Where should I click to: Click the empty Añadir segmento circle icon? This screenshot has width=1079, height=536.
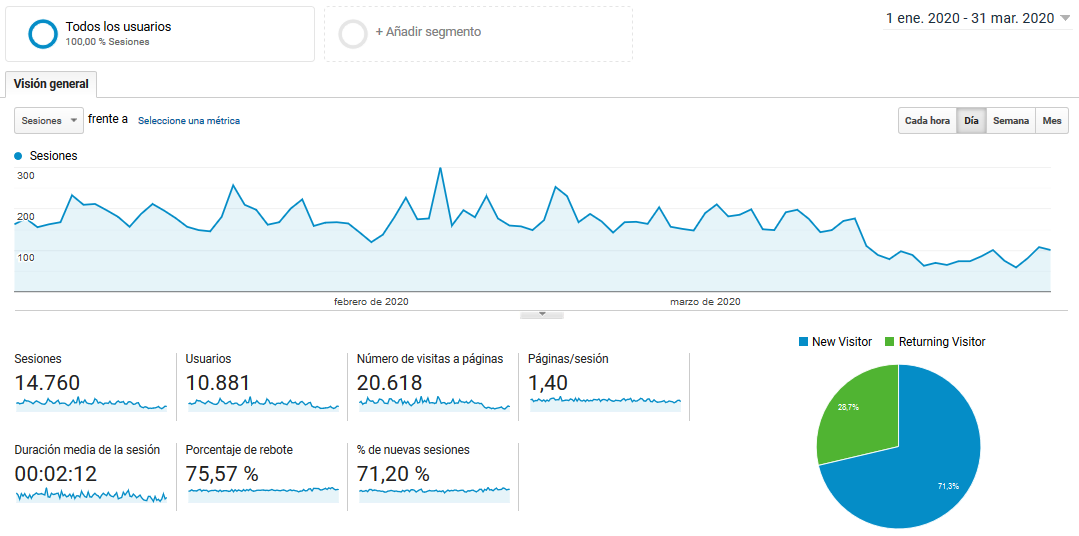(x=354, y=34)
